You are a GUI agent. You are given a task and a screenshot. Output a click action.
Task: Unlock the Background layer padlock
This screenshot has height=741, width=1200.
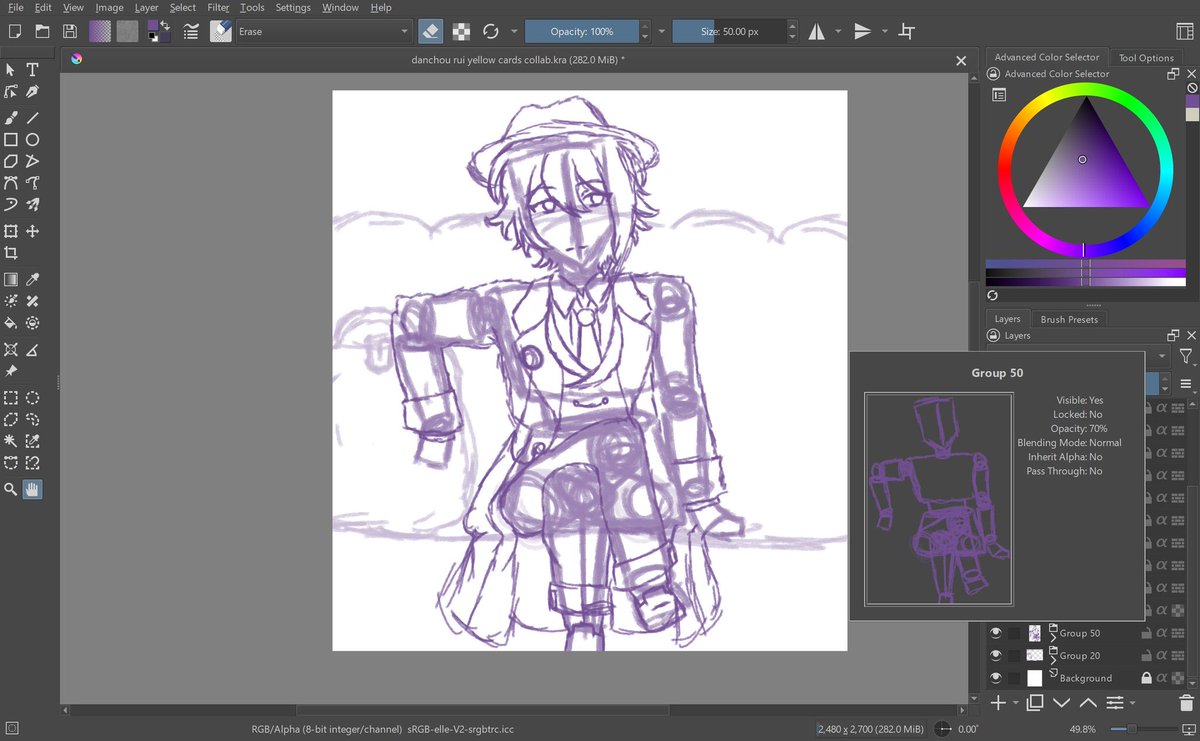click(1146, 678)
